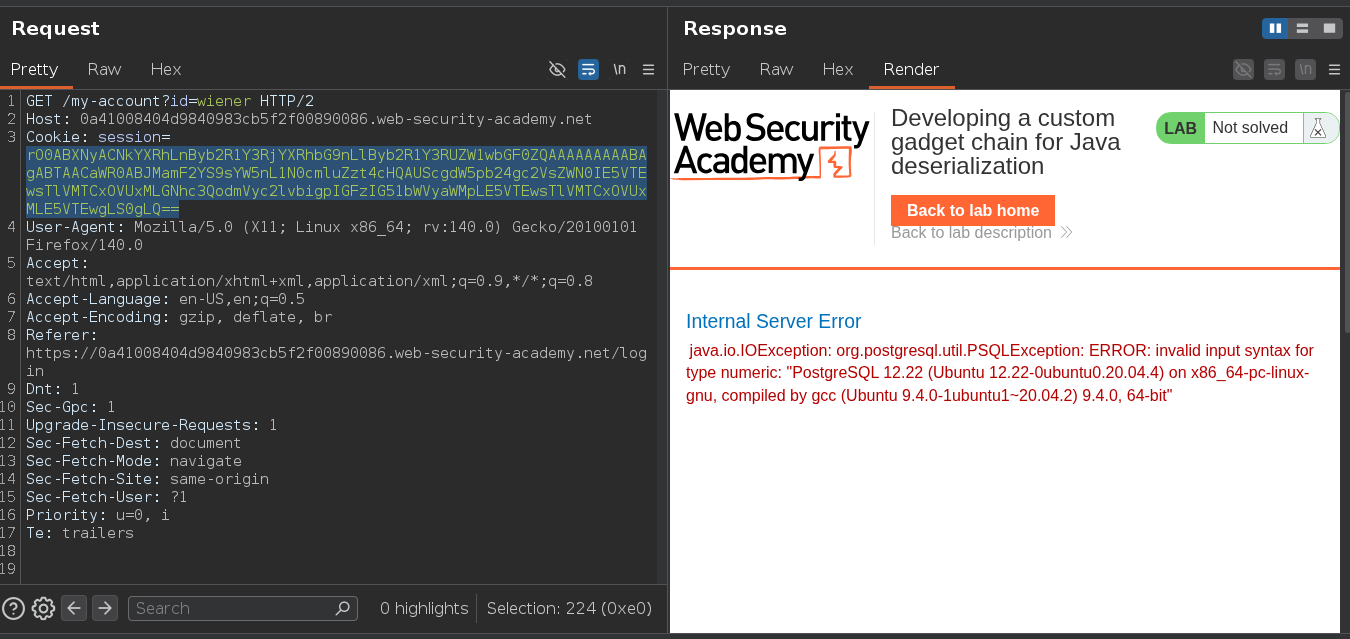Toggle hide non-printable characters in Request
1350x639 pixels.
(558, 69)
